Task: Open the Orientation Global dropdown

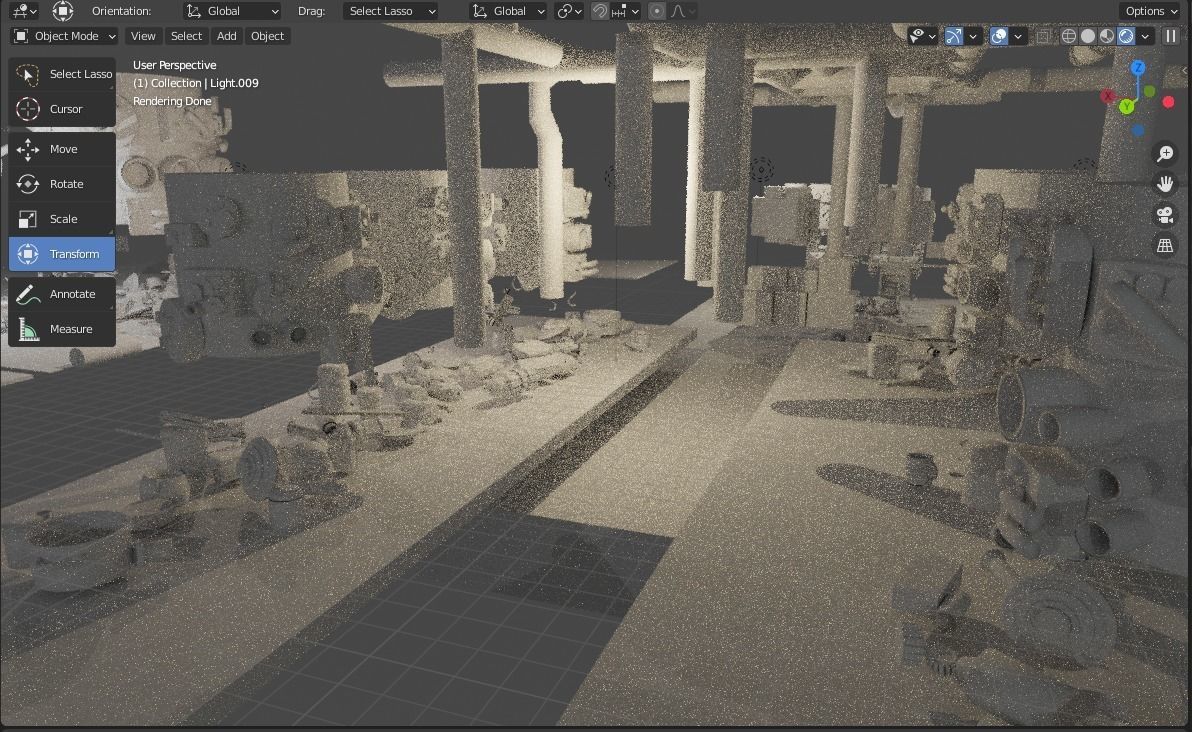Action: (233, 11)
